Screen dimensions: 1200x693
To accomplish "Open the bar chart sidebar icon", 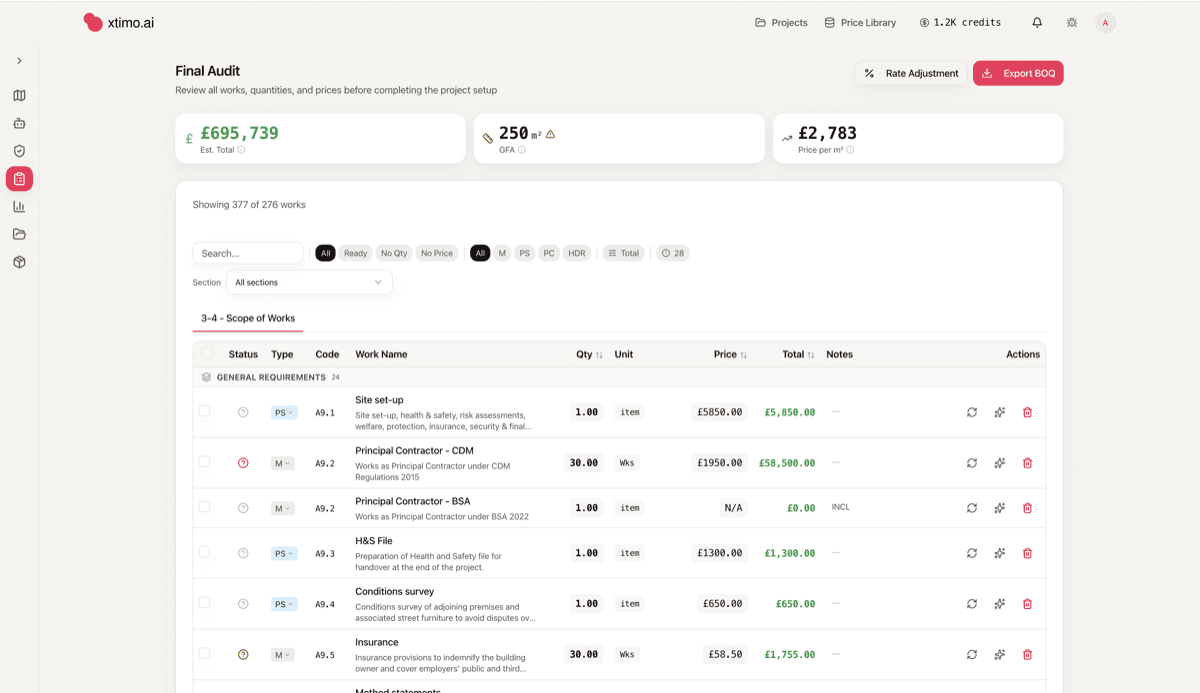I will [19, 207].
